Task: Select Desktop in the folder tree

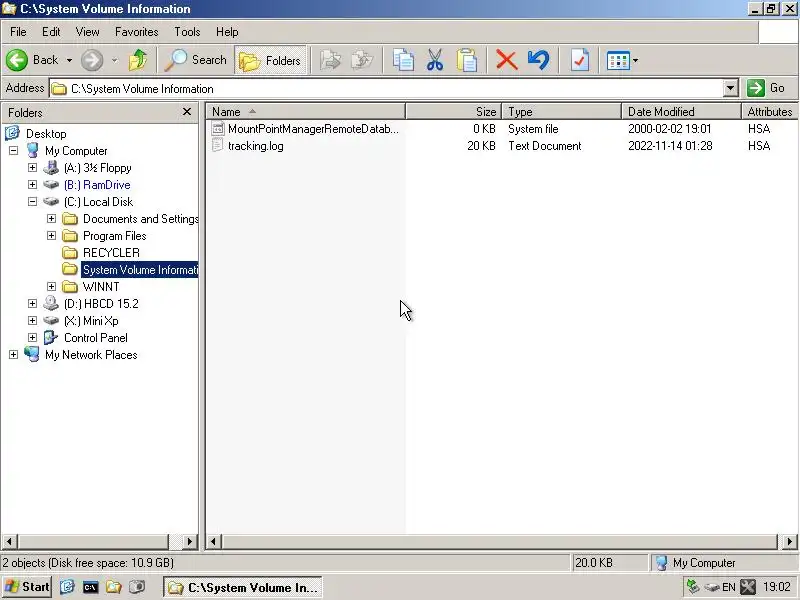Action: pyautogui.click(x=46, y=134)
